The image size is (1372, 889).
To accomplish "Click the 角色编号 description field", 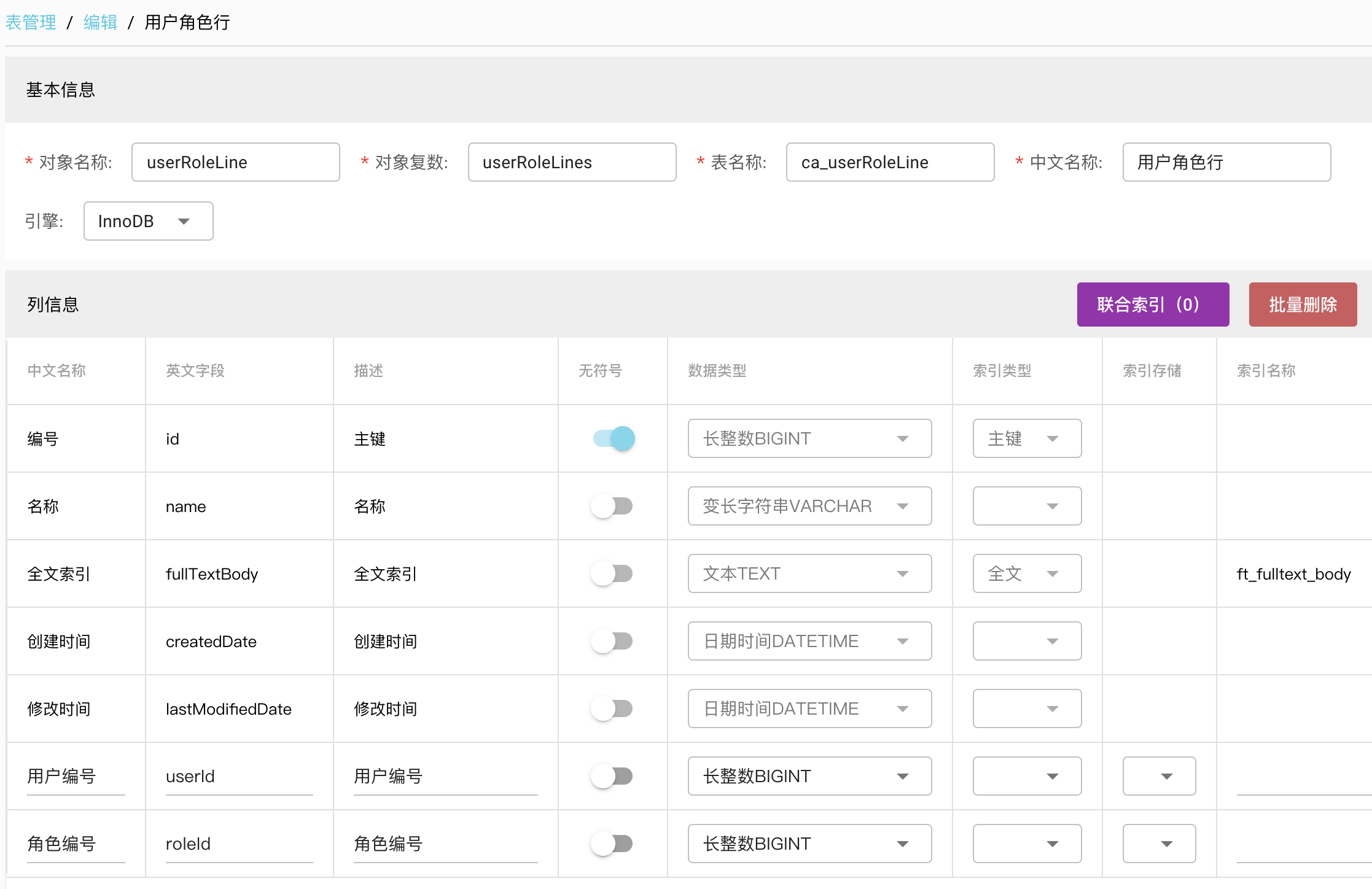I will coord(445,844).
